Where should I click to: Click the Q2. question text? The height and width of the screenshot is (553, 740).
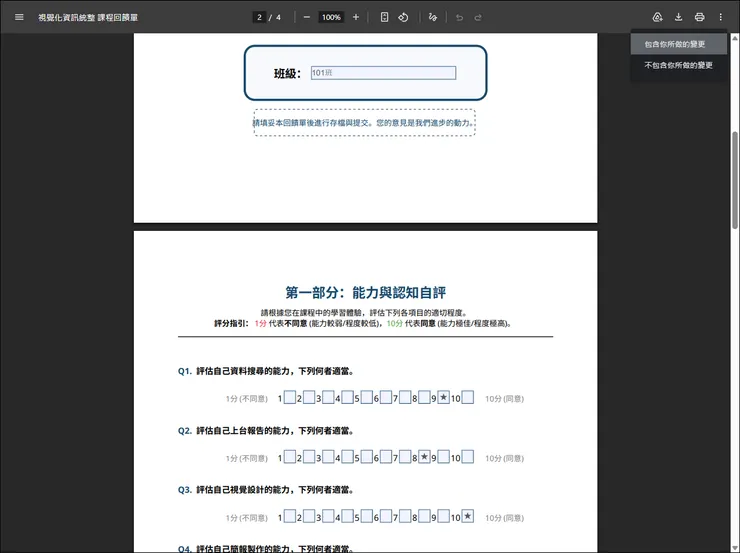point(266,431)
